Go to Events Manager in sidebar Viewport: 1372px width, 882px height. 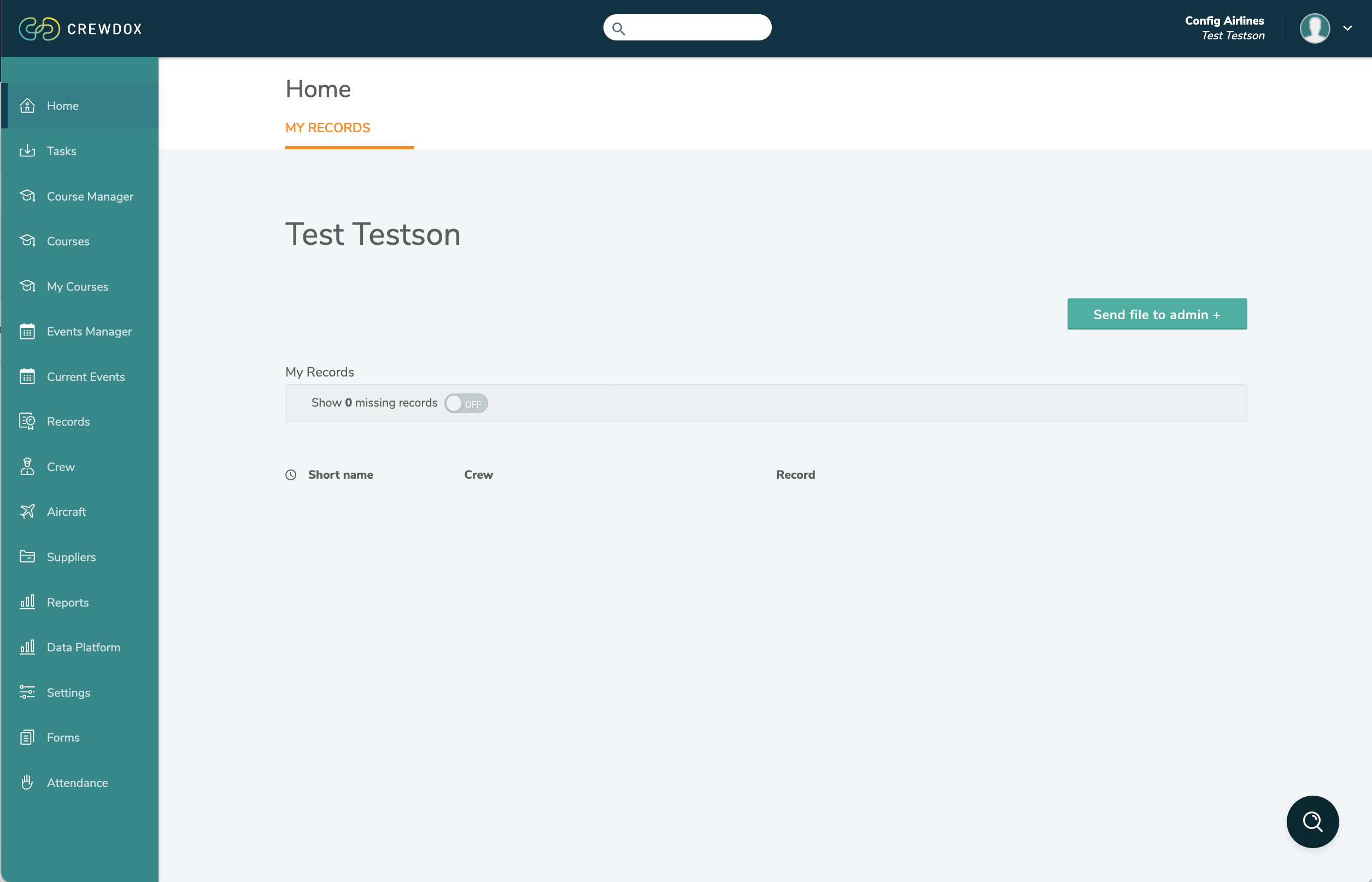click(x=89, y=332)
